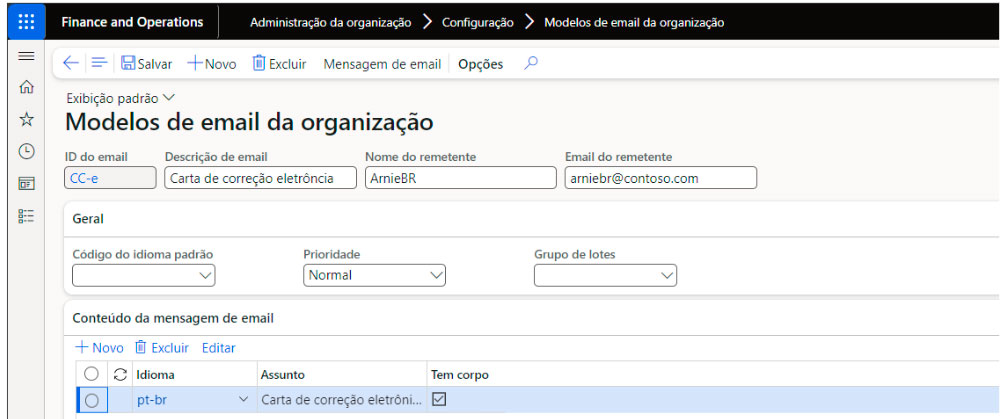This screenshot has height=419, width=1005.
Task: Open Favorites star icon in sidebar
Action: click(x=27, y=120)
